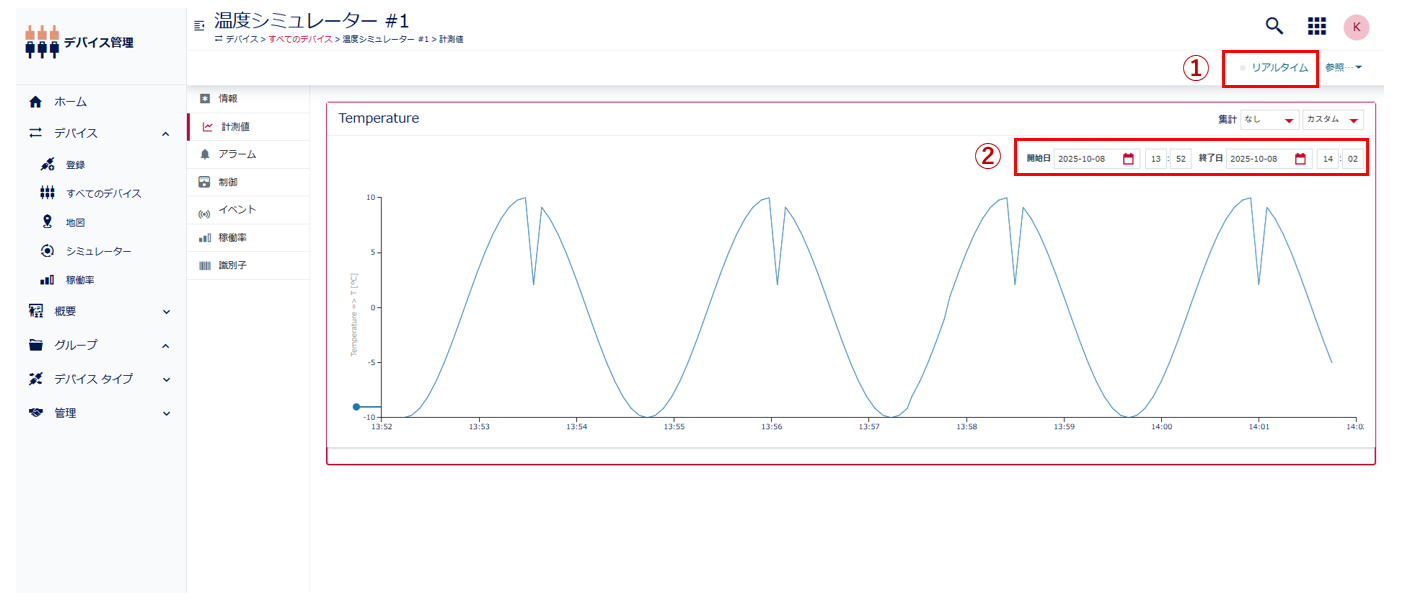Open the 集計 aggregation dropdown
This screenshot has width=1407, height=616.
point(1269,120)
